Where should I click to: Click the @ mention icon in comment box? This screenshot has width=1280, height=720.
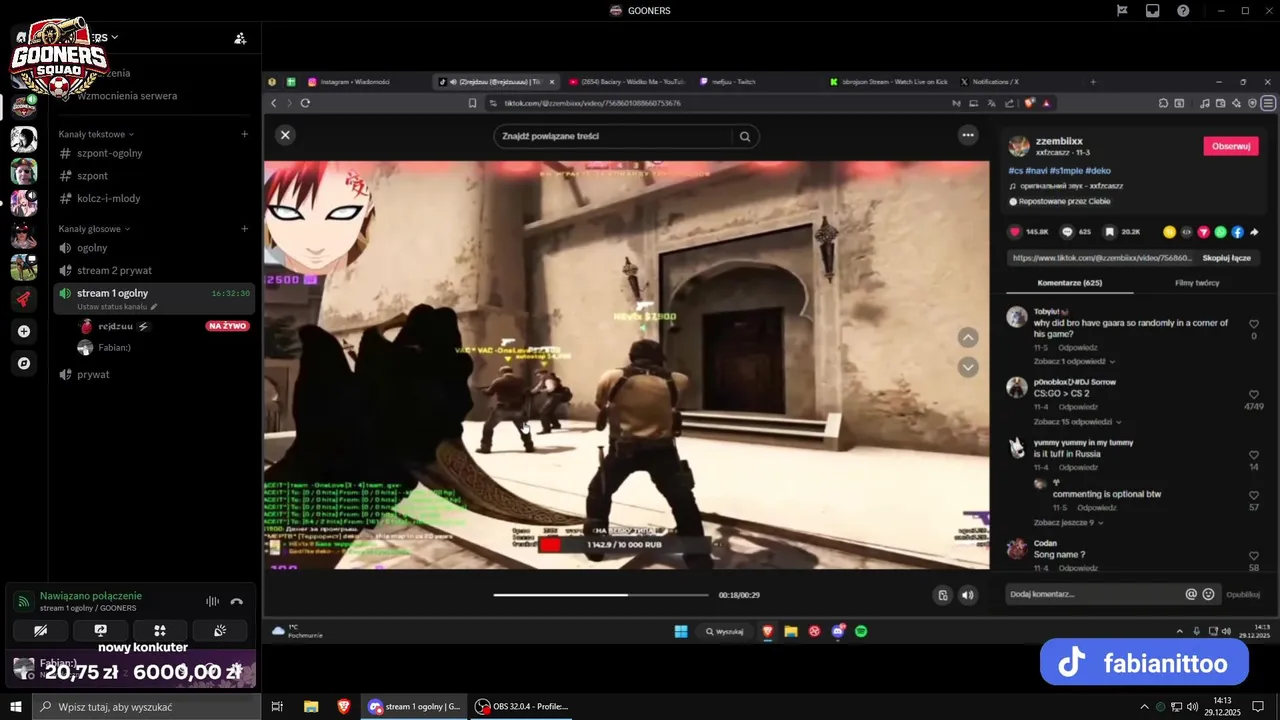[1191, 594]
